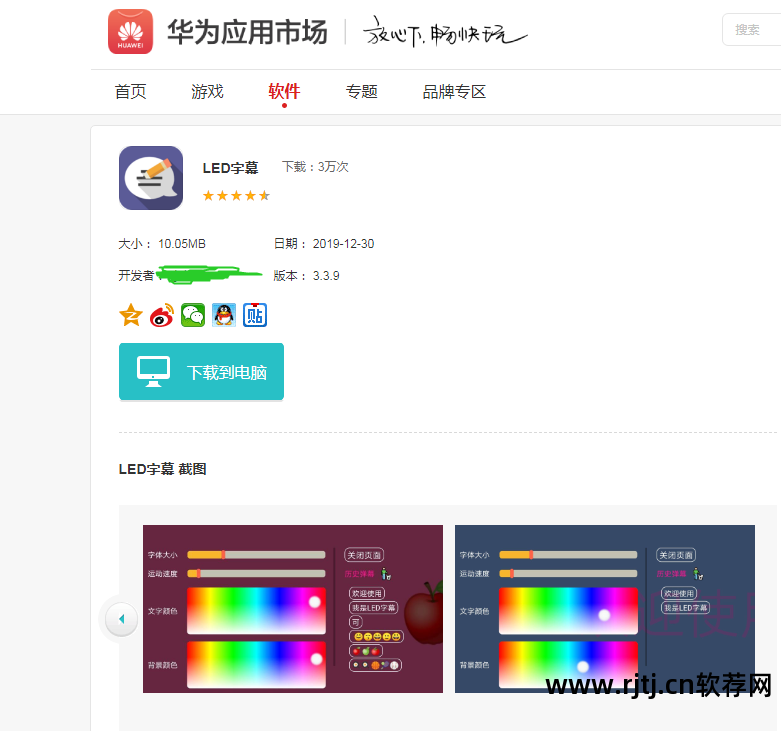Screen dimensions: 781x731
Task: Click the 开发者 label
Action: 136,275
